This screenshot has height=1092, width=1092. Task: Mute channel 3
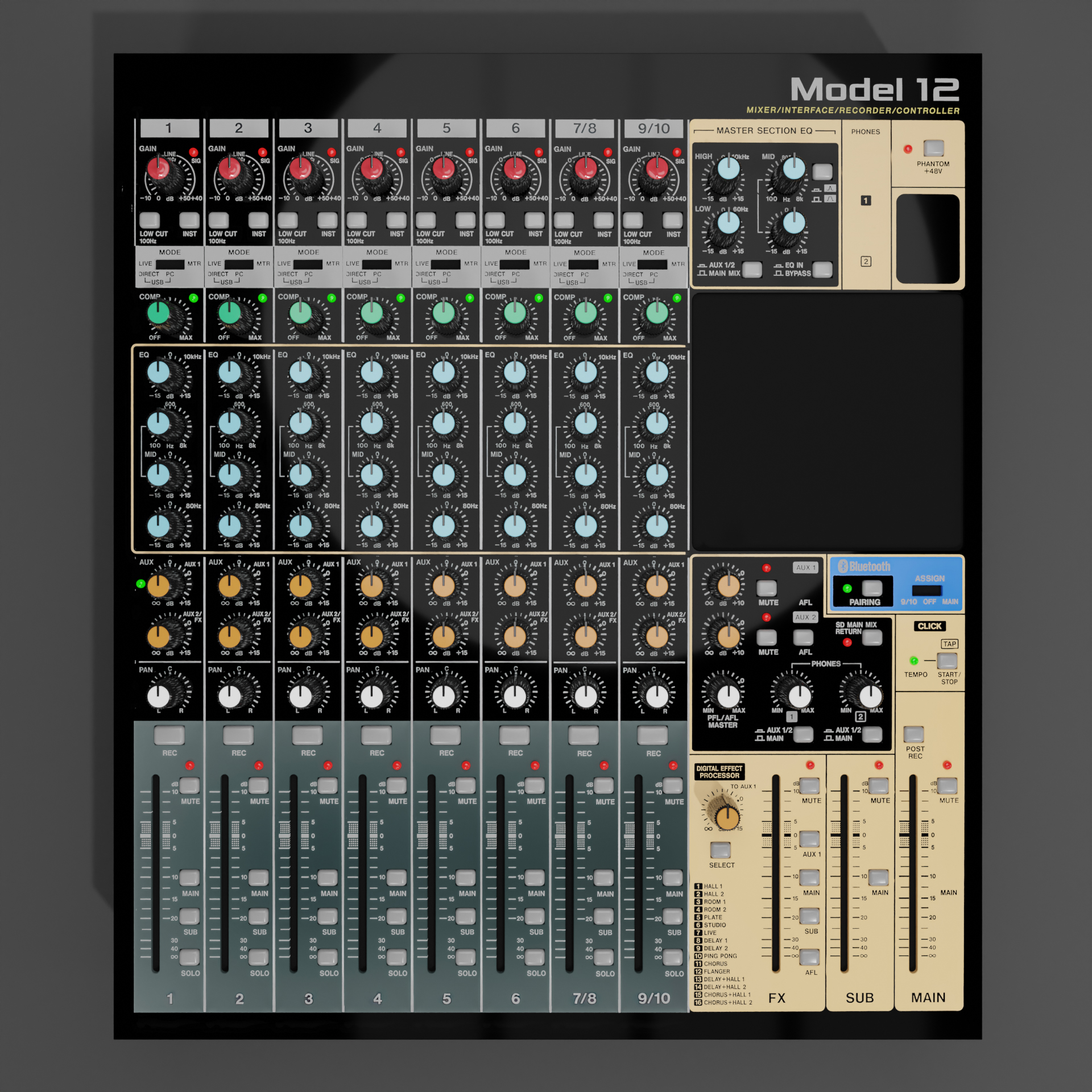coord(328,785)
